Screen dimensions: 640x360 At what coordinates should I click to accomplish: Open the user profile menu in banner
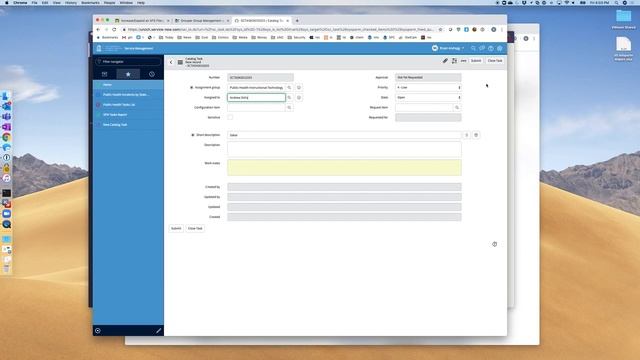[448, 48]
